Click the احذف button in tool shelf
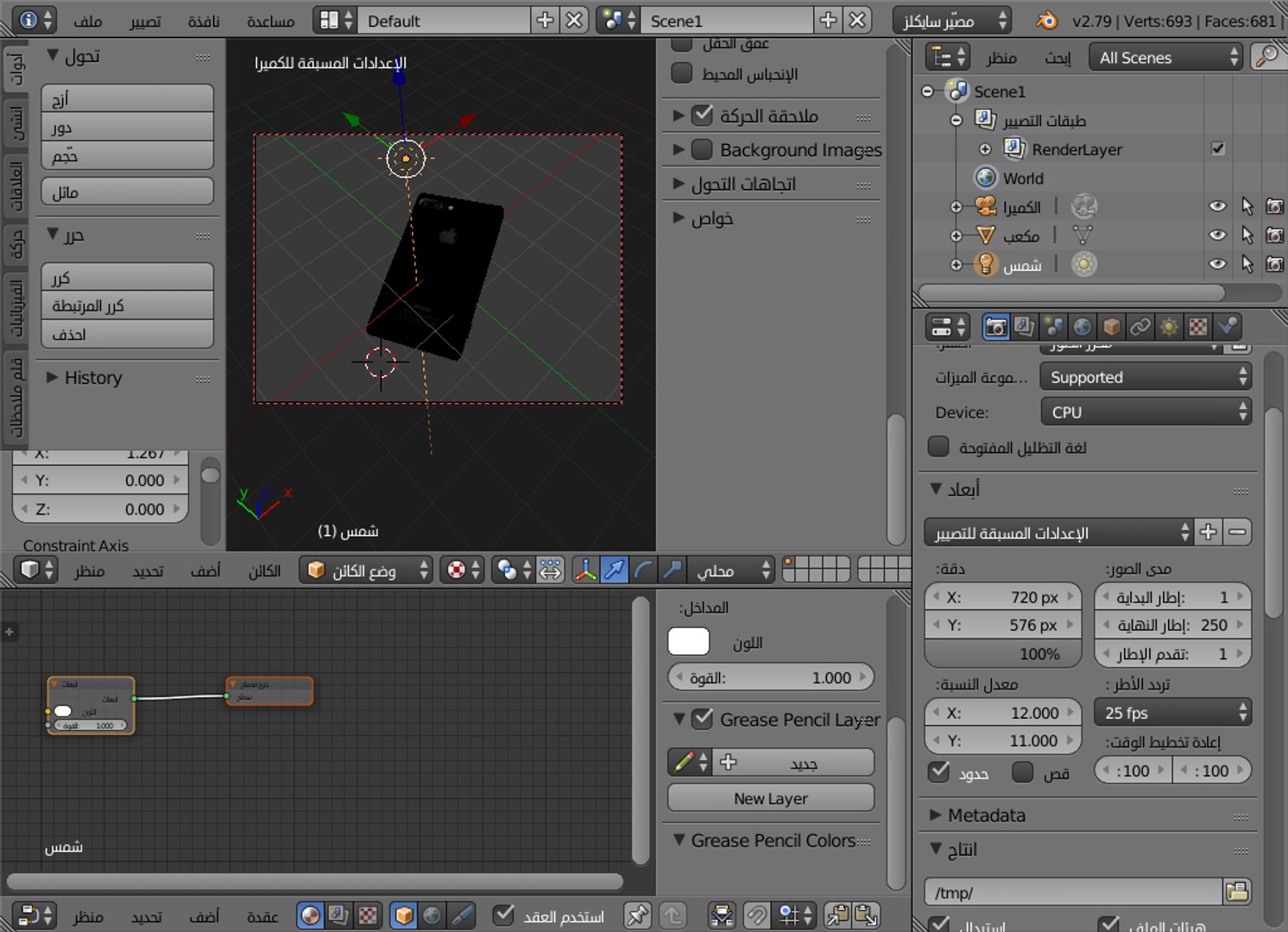Viewport: 1288px width, 932px height. (x=128, y=334)
